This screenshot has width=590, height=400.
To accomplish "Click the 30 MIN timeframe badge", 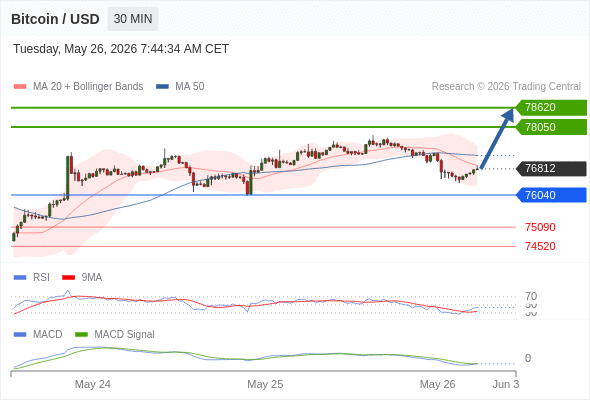I will click(133, 19).
